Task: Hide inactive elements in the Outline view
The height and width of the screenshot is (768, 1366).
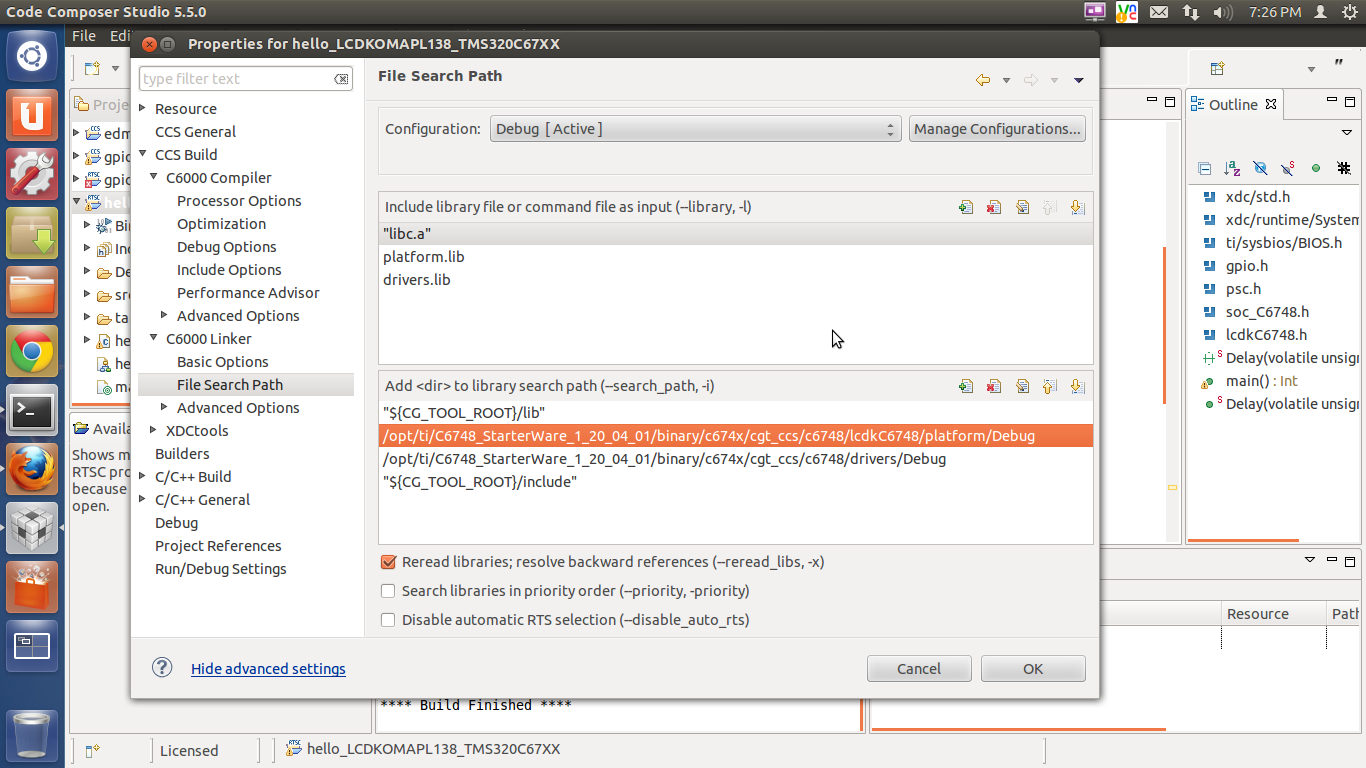Action: point(1344,169)
